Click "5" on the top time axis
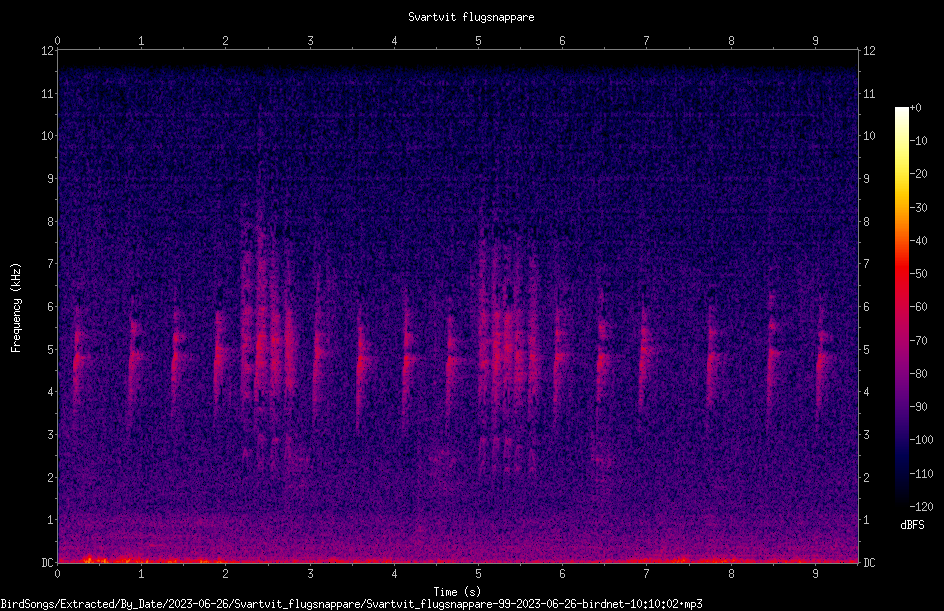The image size is (944, 611). coord(478,41)
